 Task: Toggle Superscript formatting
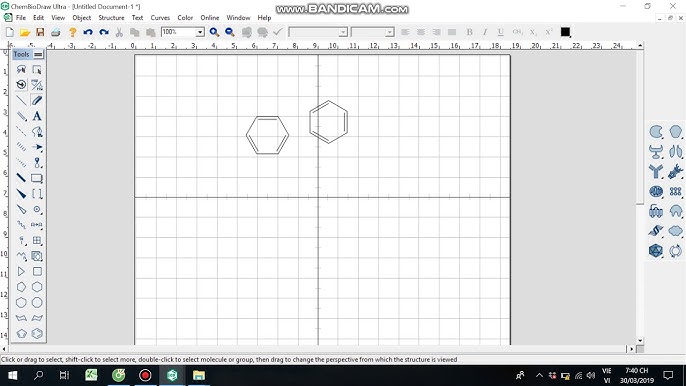pyautogui.click(x=549, y=32)
